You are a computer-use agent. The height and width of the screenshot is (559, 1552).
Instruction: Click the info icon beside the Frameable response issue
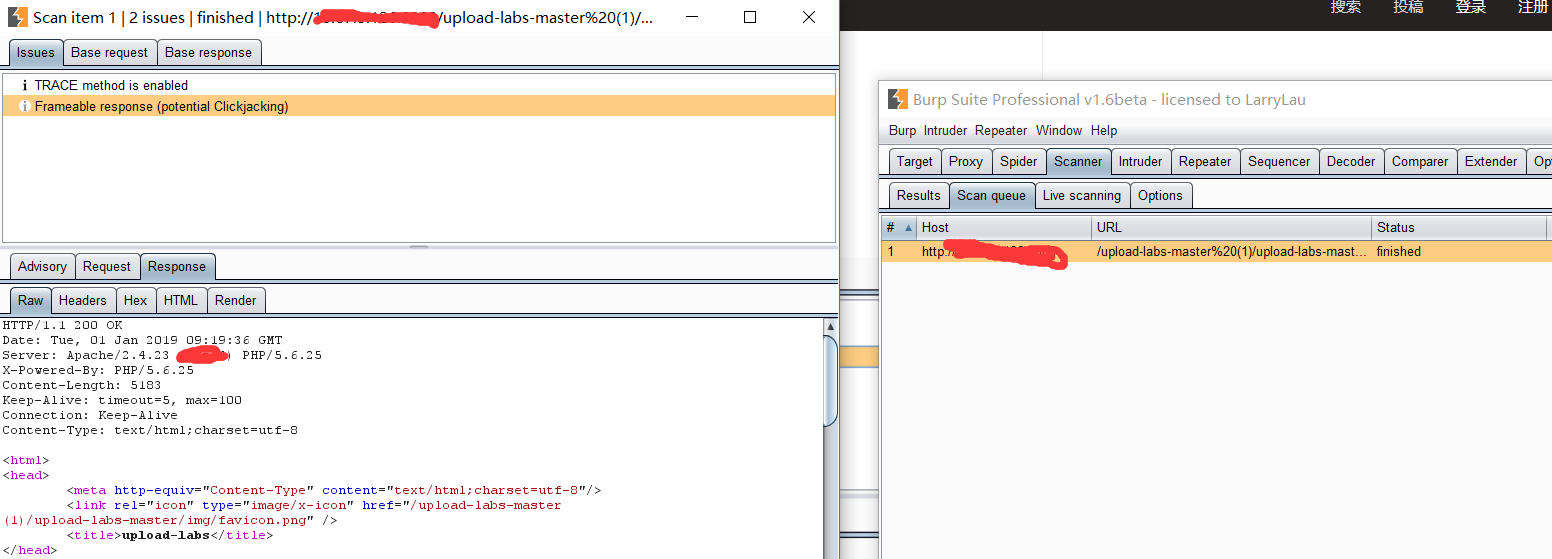pos(24,106)
